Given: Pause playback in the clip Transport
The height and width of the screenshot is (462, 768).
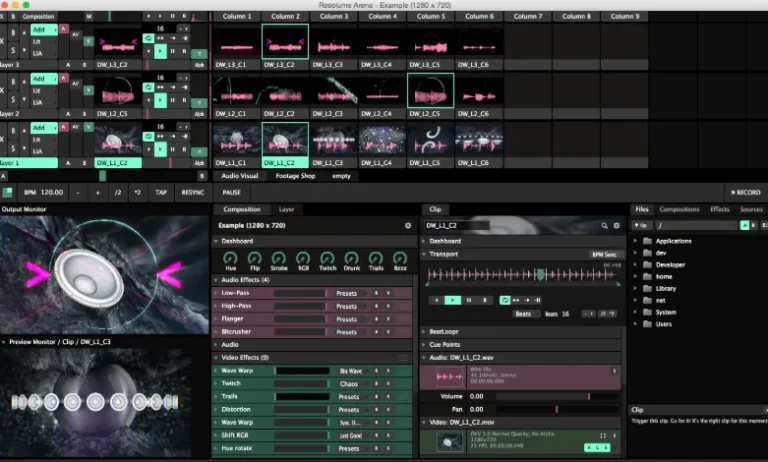Looking at the screenshot, I should pos(469,300).
